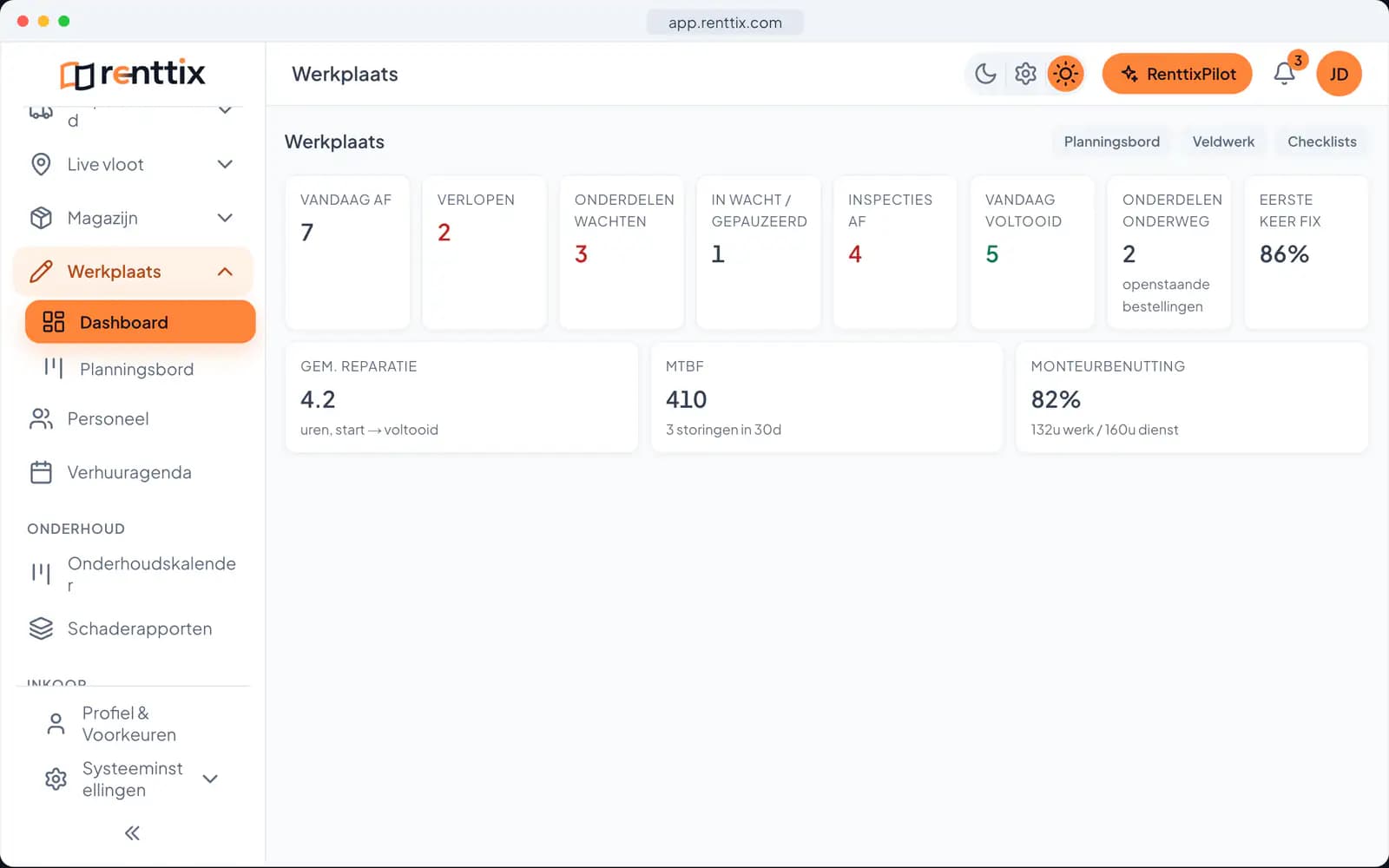Viewport: 1389px width, 868px height.
Task: Switch to dark mode moon icon
Action: tap(985, 74)
